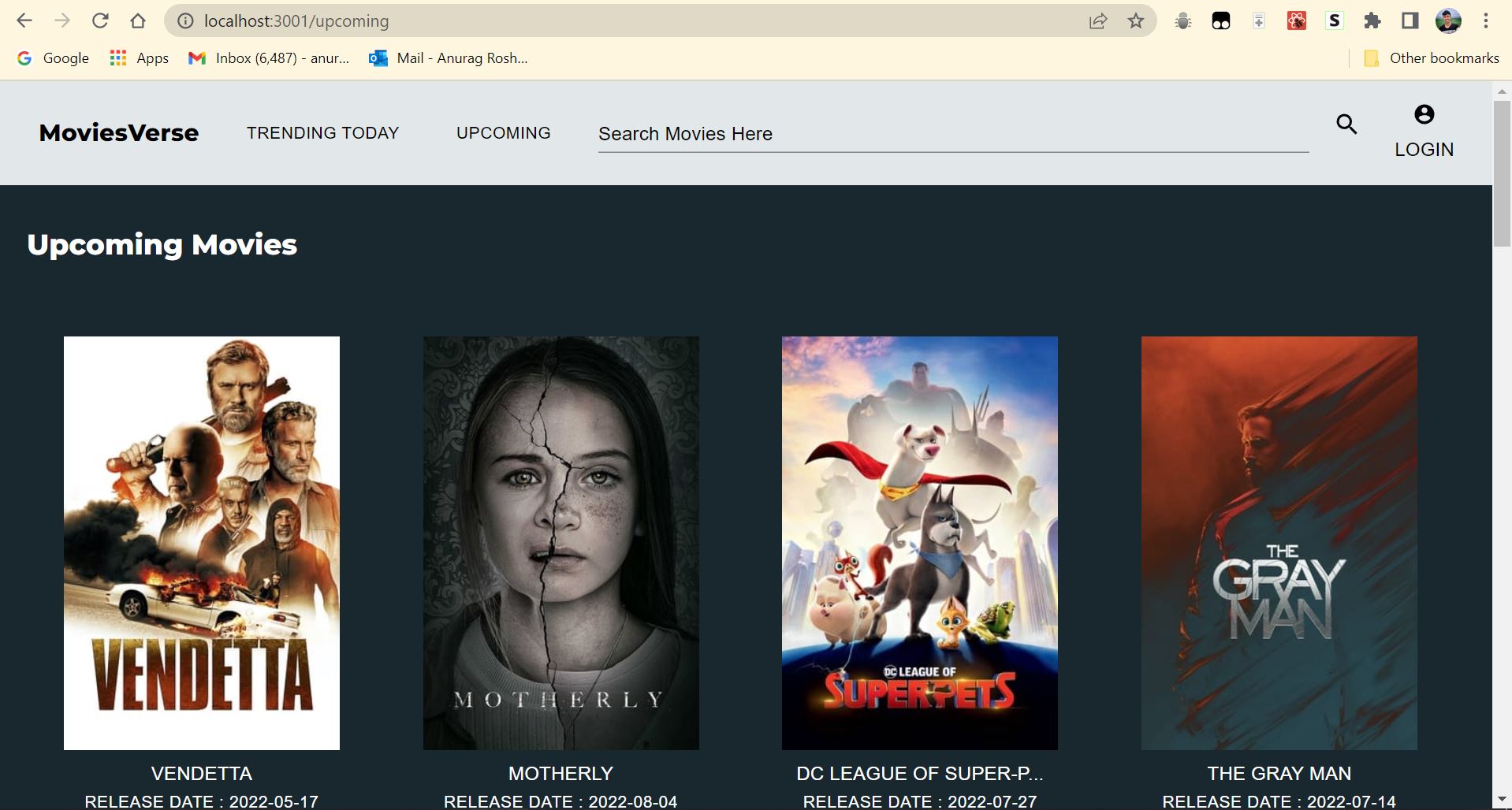1512x810 pixels.
Task: Click the account profile icon above LOGIN
Action: pyautogui.click(x=1424, y=114)
